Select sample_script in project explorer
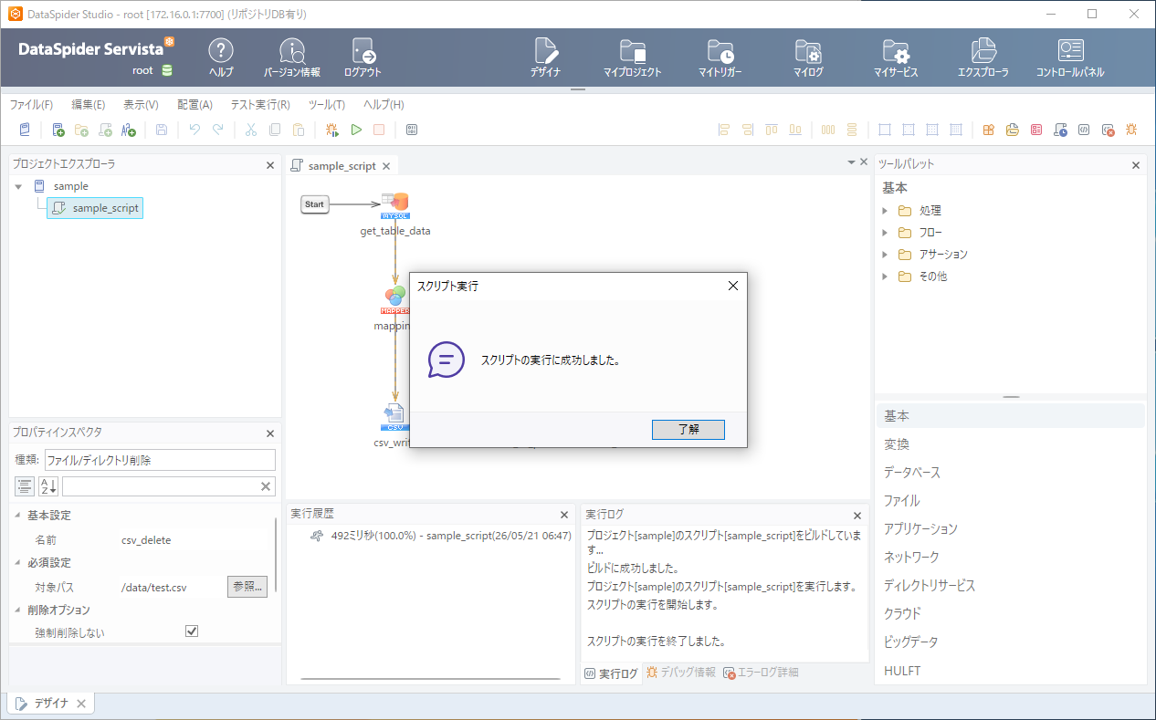Viewport: 1156px width, 720px height. pyautogui.click(x=95, y=209)
